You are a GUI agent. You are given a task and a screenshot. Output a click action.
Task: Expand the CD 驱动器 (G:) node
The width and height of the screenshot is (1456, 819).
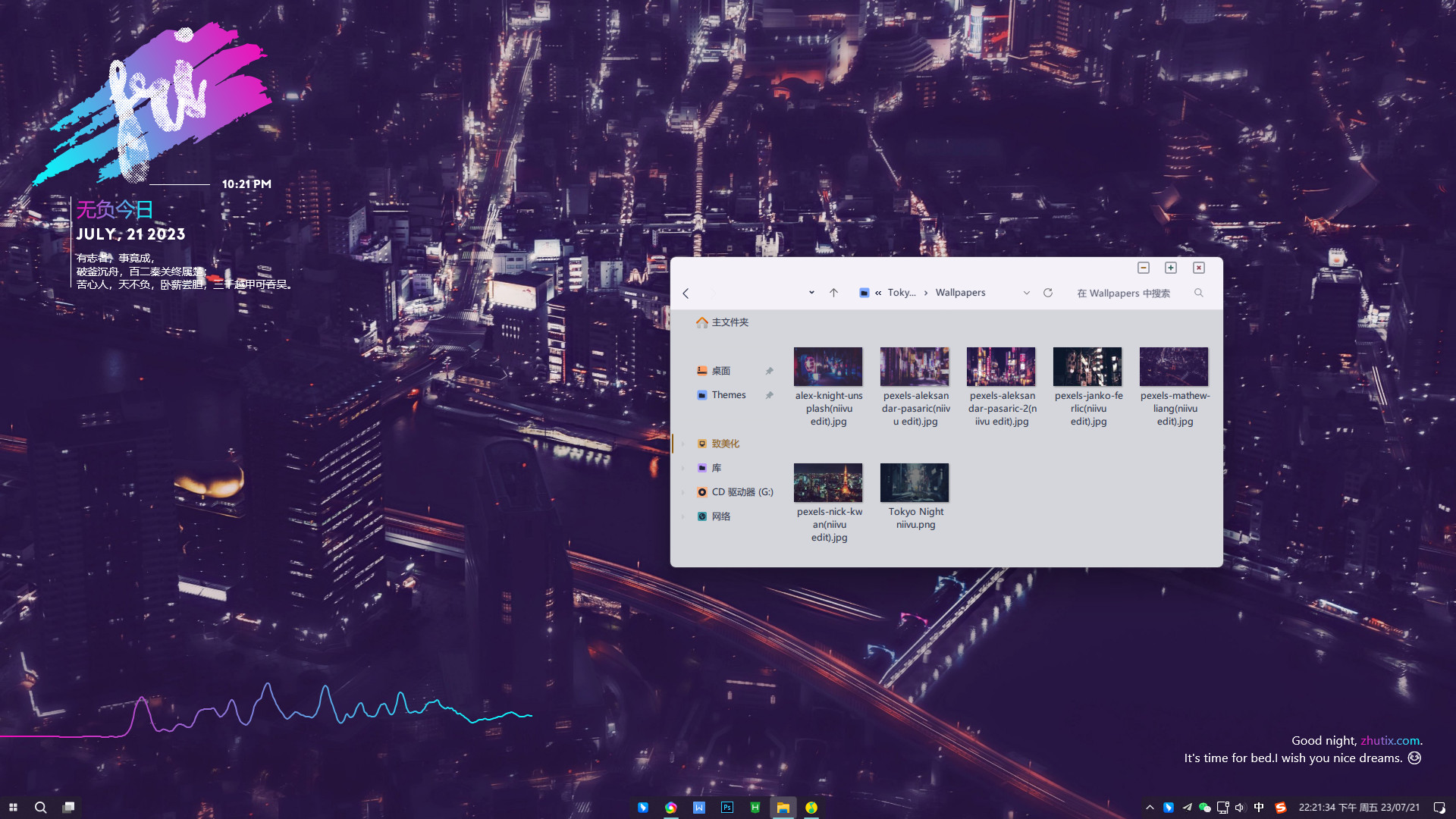(x=682, y=493)
